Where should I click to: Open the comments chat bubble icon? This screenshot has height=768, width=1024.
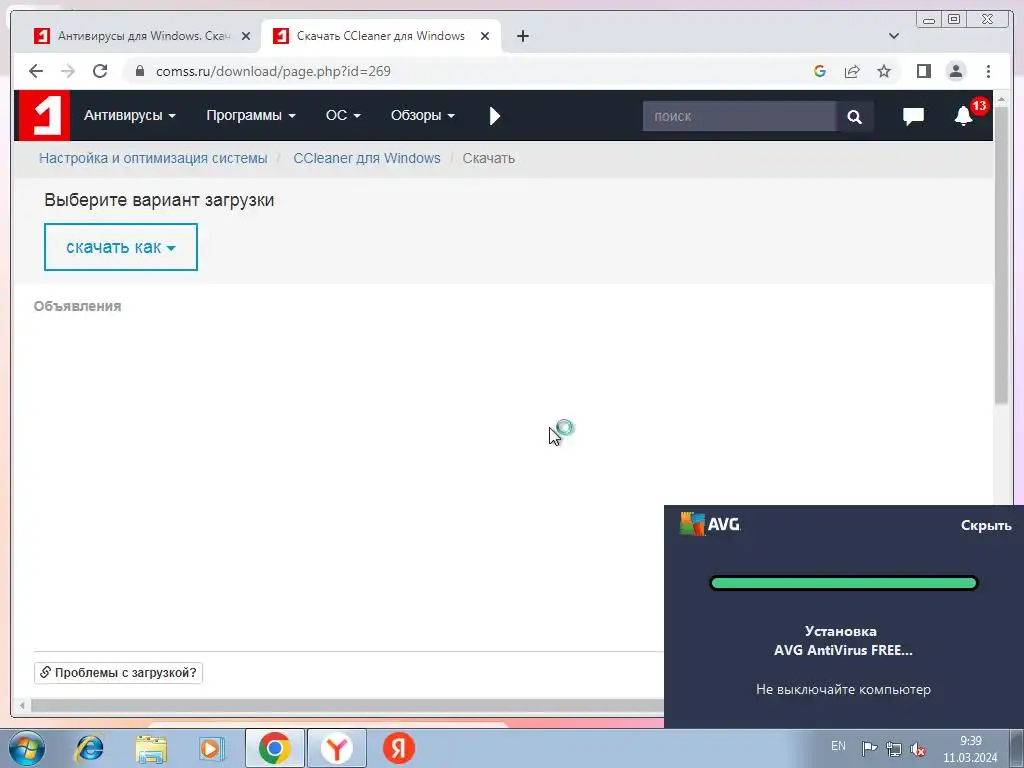tap(913, 116)
